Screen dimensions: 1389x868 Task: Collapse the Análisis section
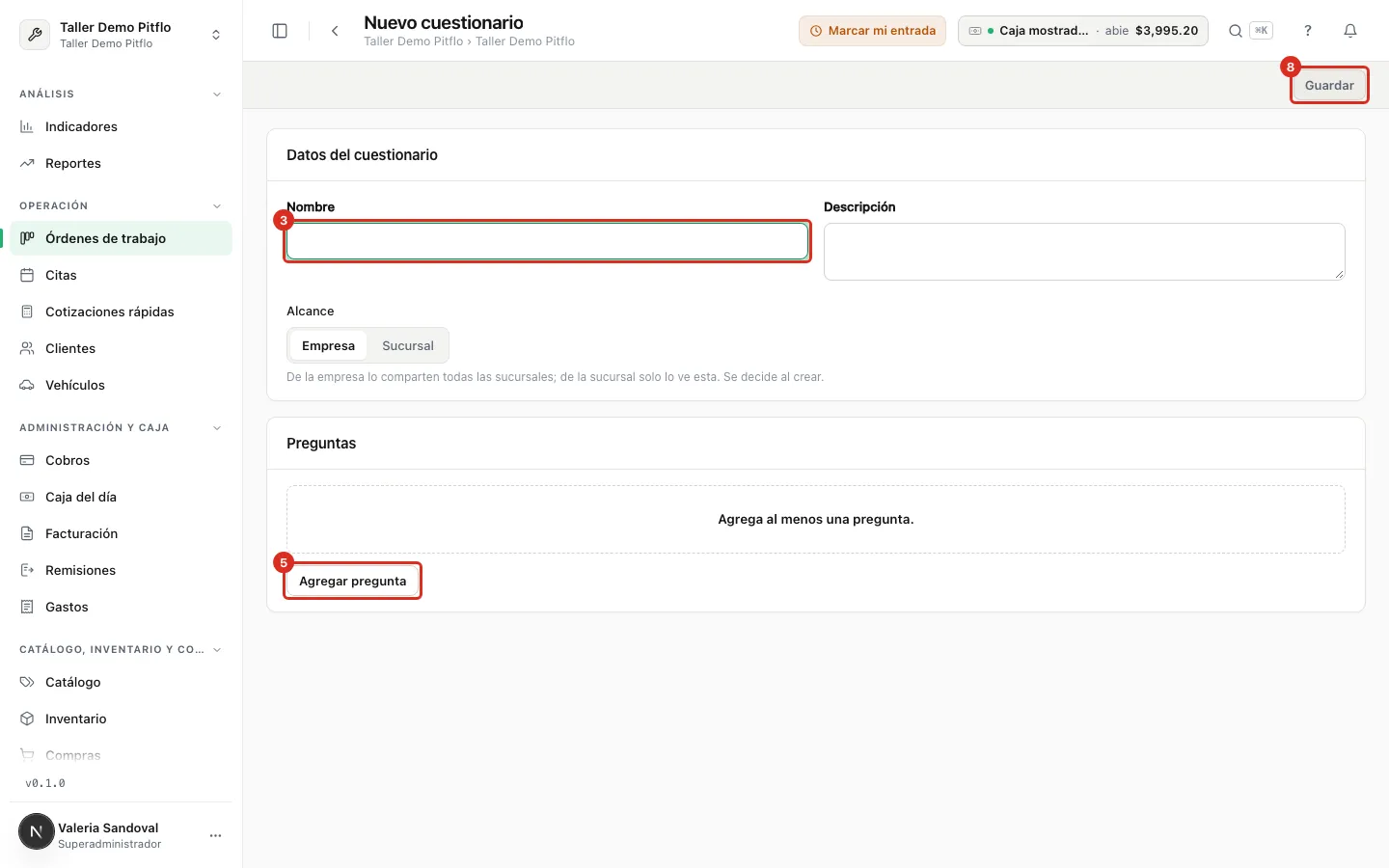coord(217,95)
